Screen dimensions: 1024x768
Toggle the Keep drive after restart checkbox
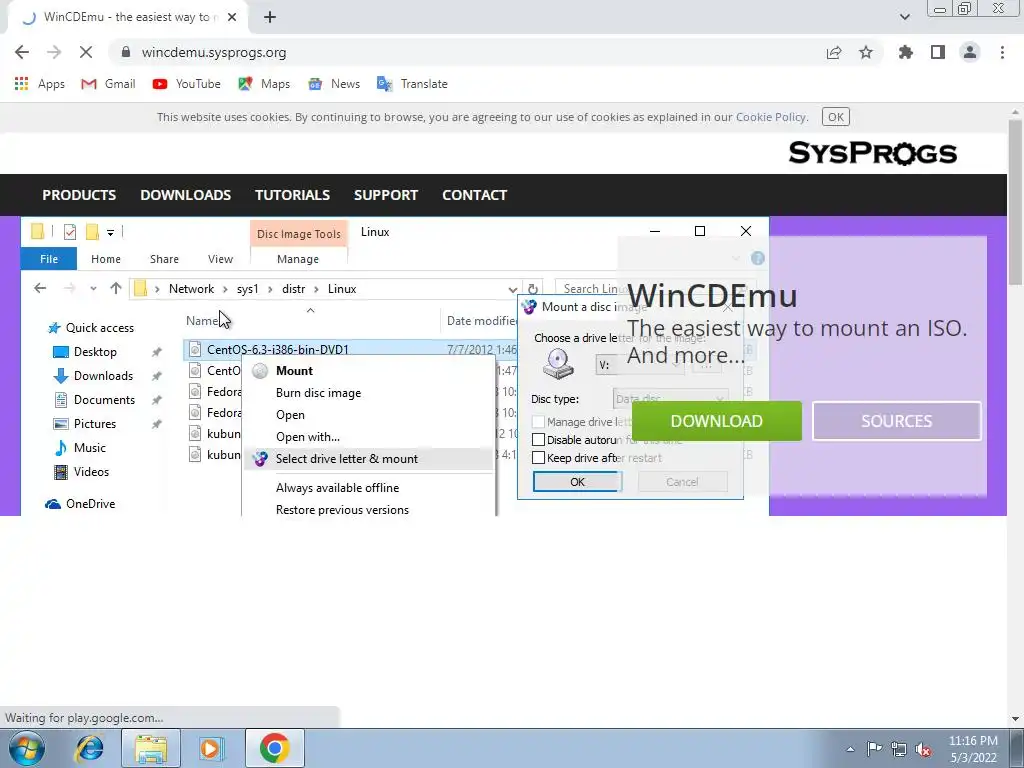click(538, 458)
